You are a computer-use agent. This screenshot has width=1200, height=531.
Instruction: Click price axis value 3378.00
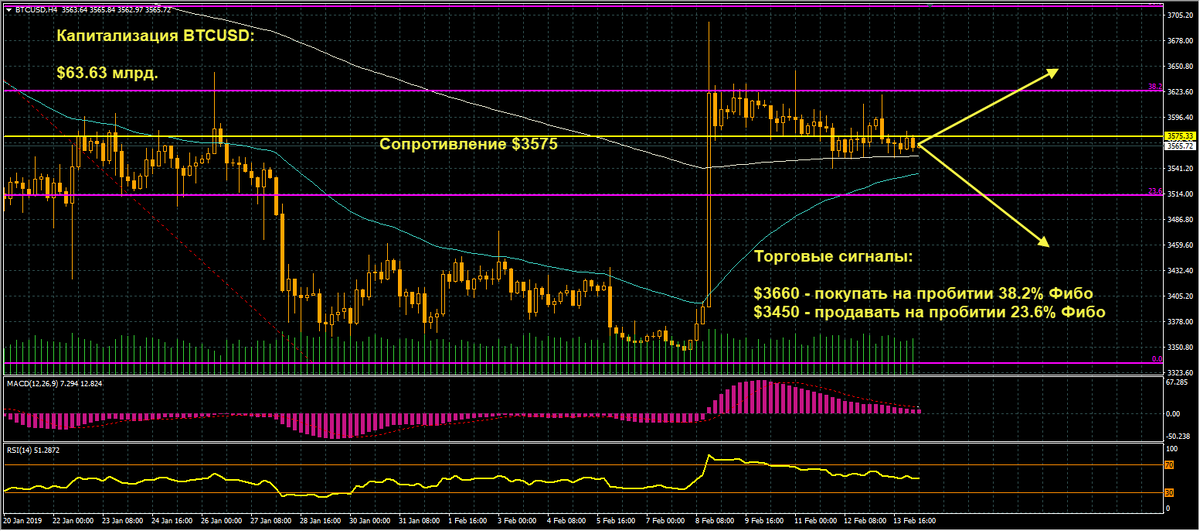[1180, 322]
